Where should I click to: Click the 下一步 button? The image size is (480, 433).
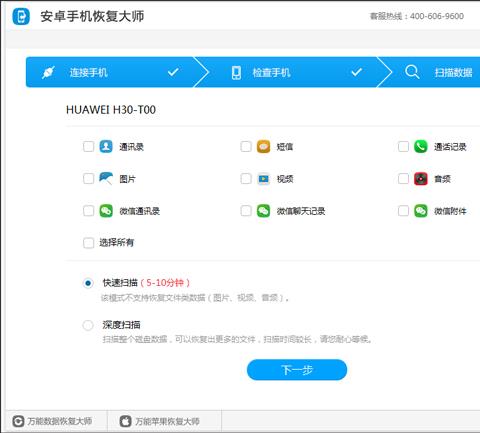point(297,370)
